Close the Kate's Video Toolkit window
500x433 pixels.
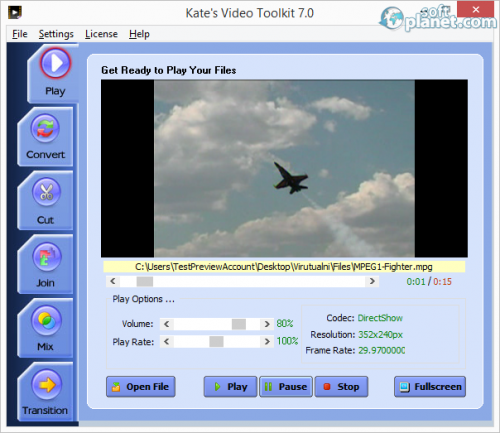(x=476, y=9)
